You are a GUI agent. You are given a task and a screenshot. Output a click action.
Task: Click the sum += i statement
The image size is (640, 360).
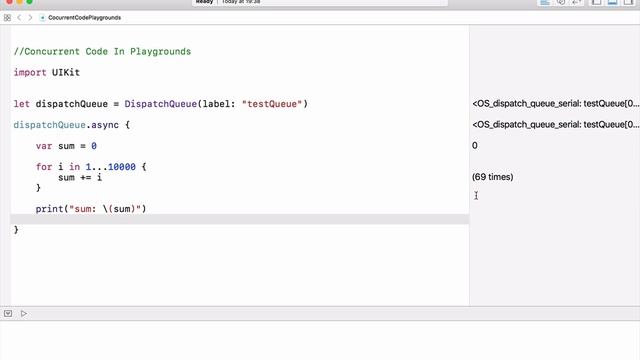coord(80,177)
